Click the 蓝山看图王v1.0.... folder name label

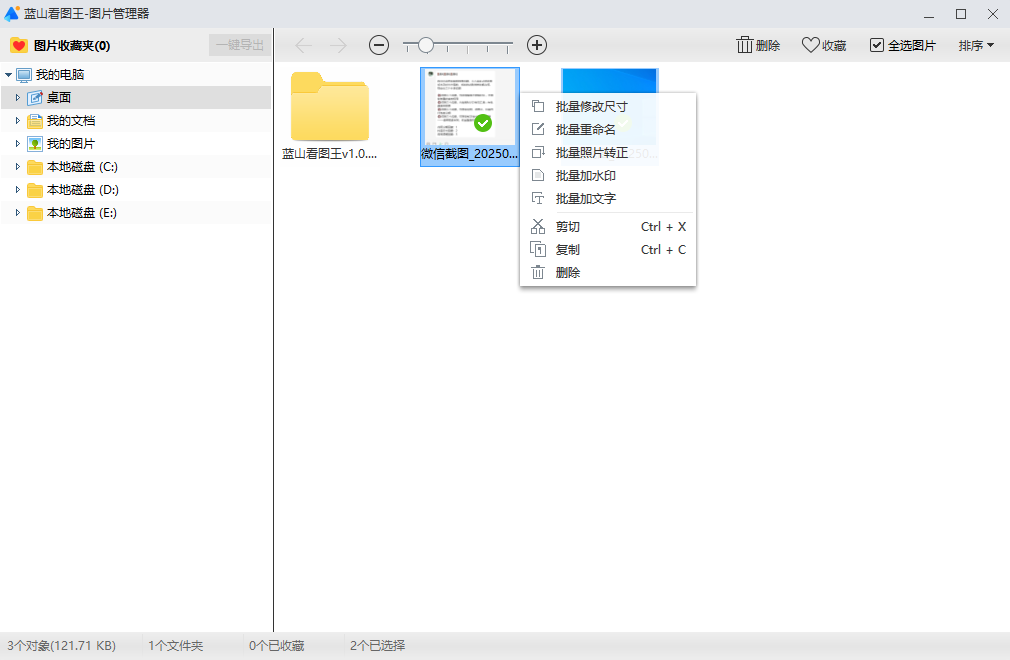[329, 154]
